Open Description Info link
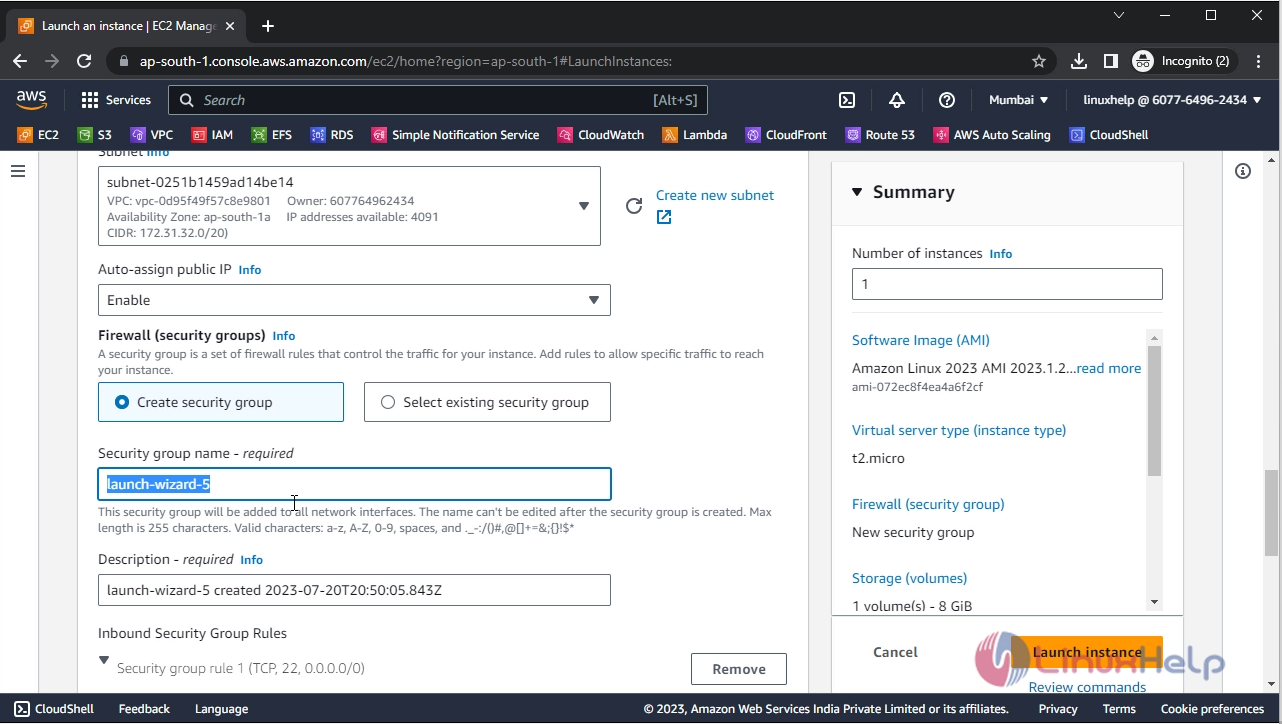 252,560
